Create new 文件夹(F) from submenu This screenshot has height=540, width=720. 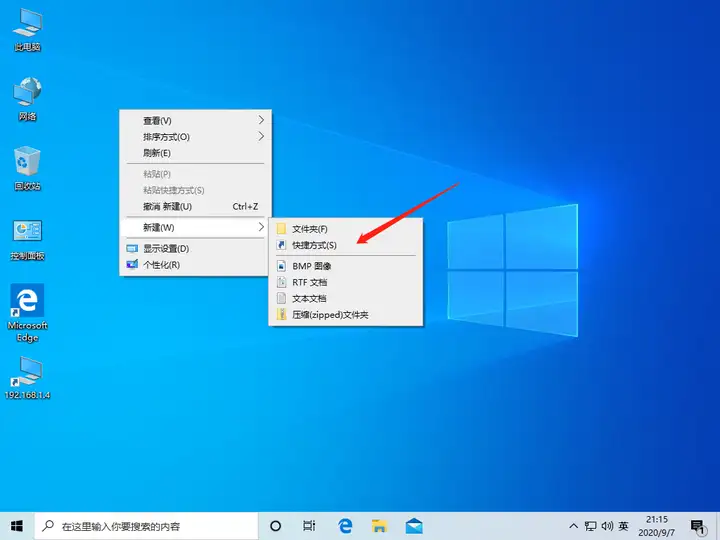coord(346,229)
